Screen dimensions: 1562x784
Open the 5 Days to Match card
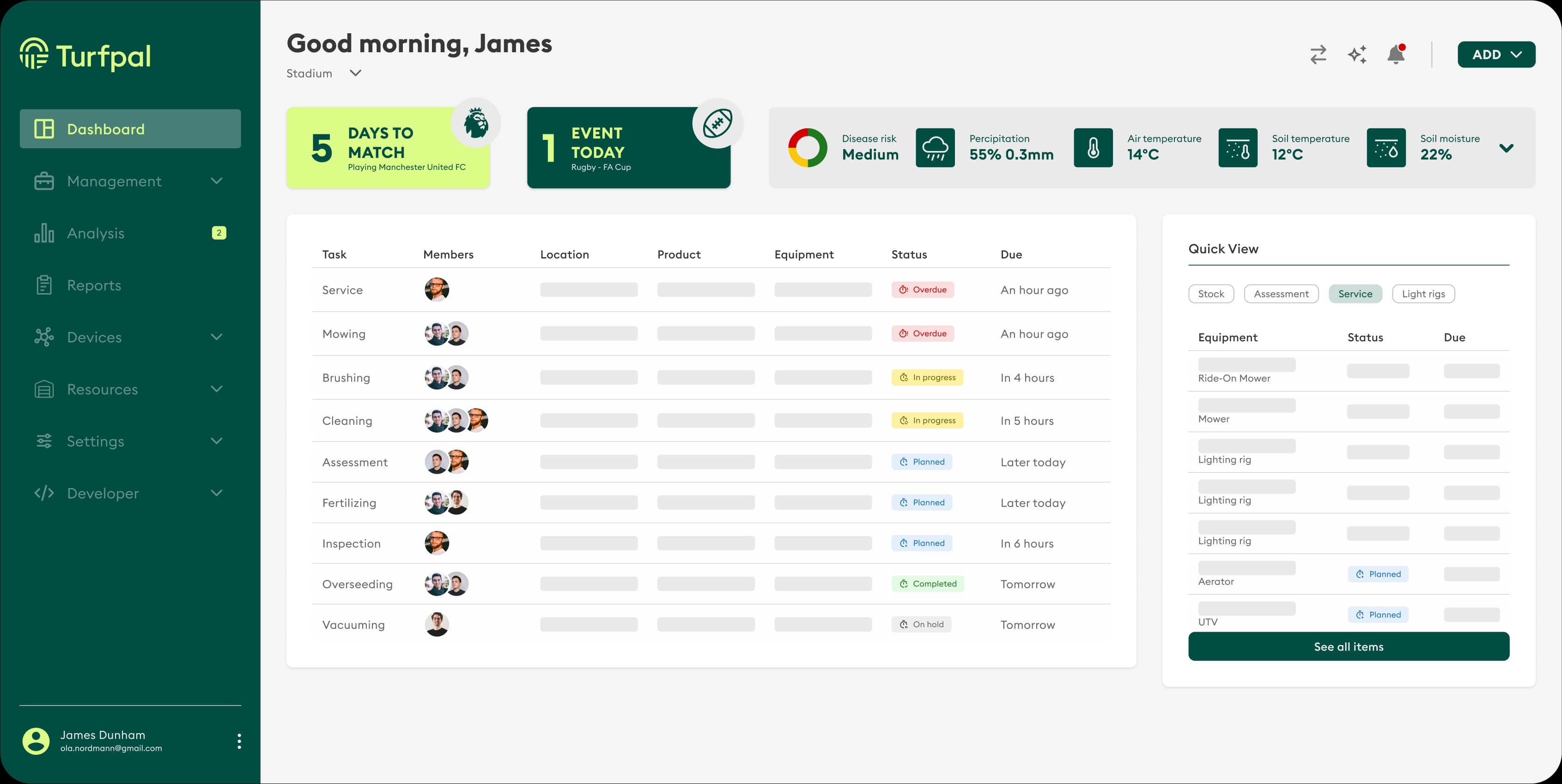(x=388, y=148)
